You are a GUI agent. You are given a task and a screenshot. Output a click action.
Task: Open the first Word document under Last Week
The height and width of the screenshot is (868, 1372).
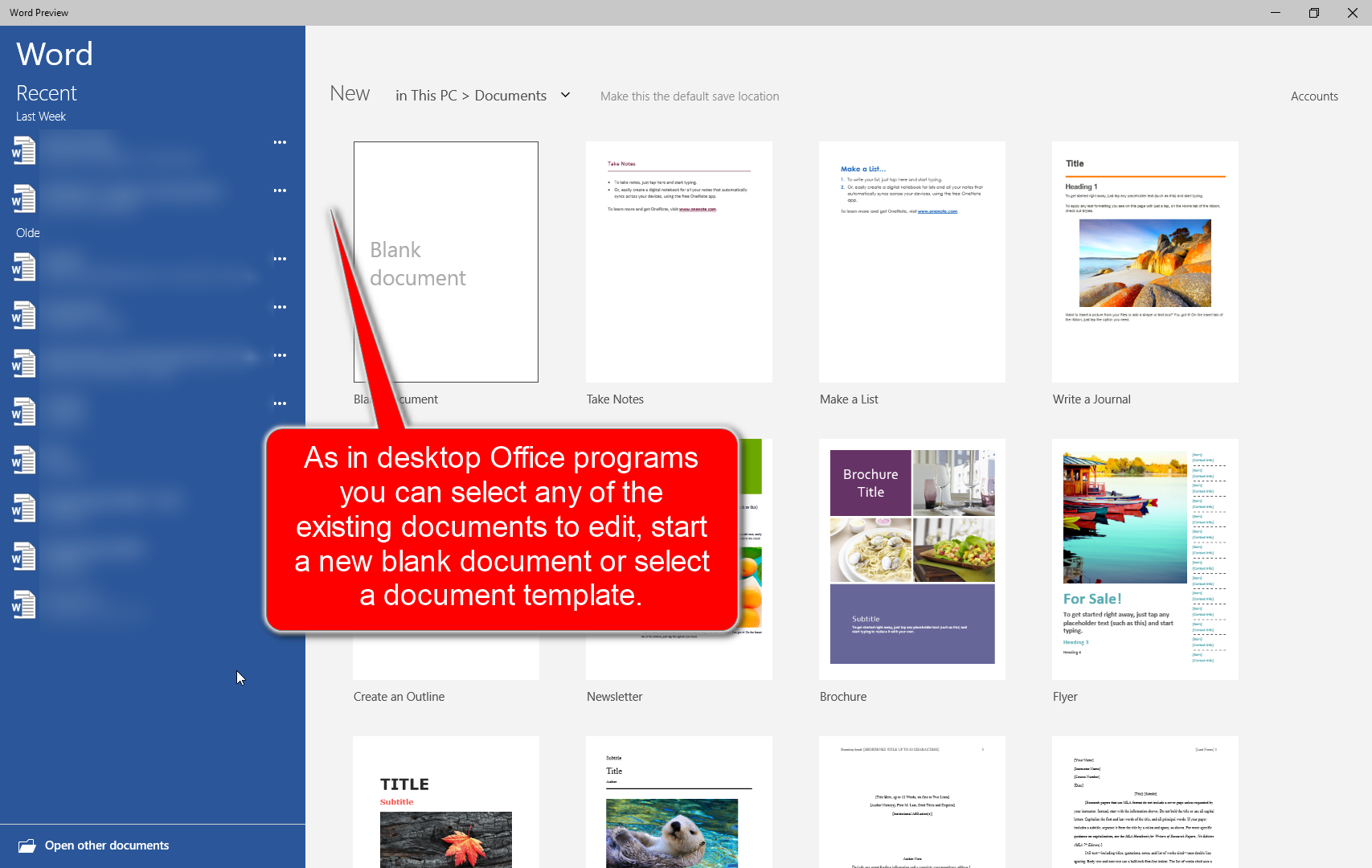click(x=24, y=150)
